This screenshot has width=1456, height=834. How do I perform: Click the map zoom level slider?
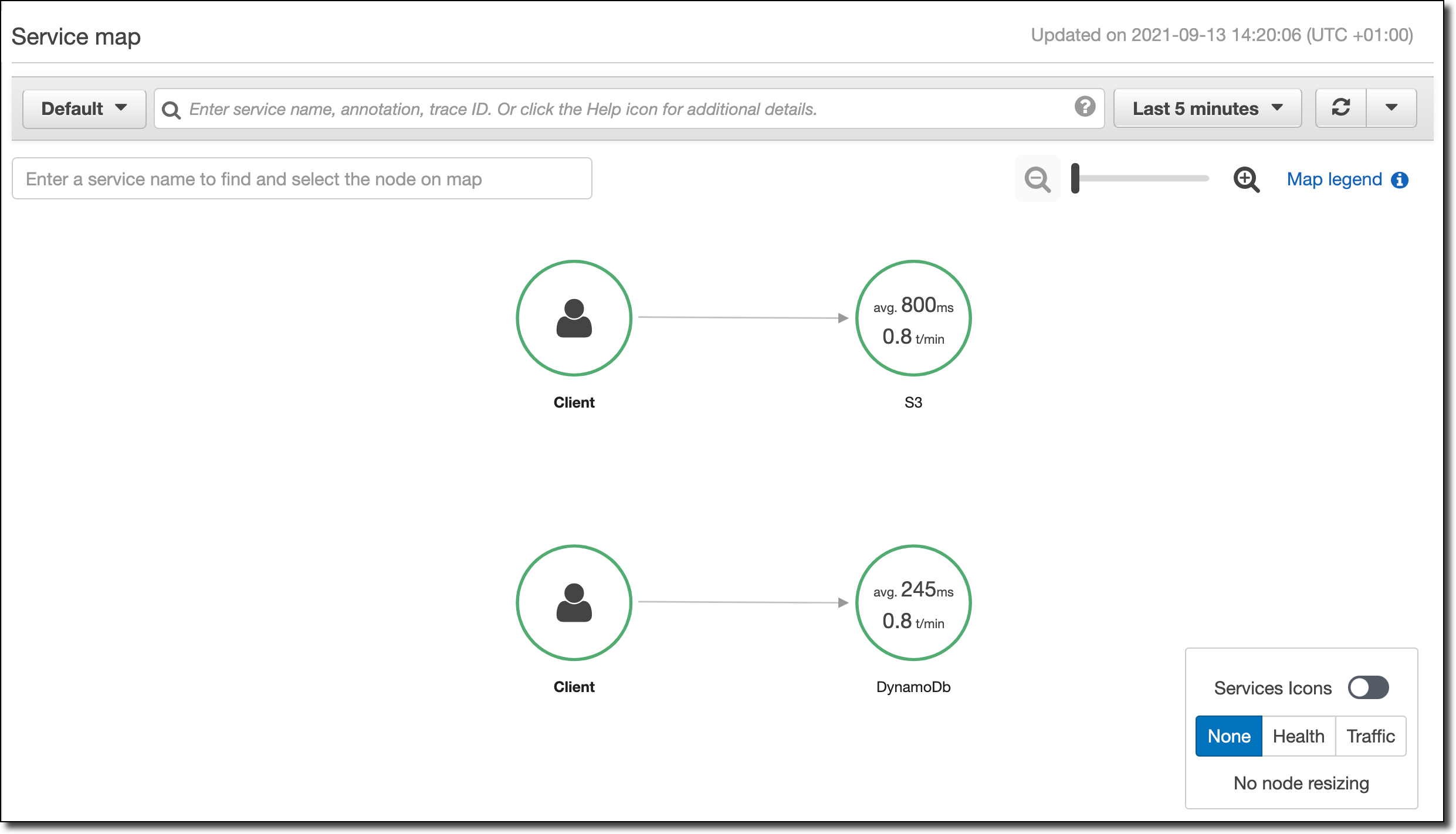click(1141, 178)
